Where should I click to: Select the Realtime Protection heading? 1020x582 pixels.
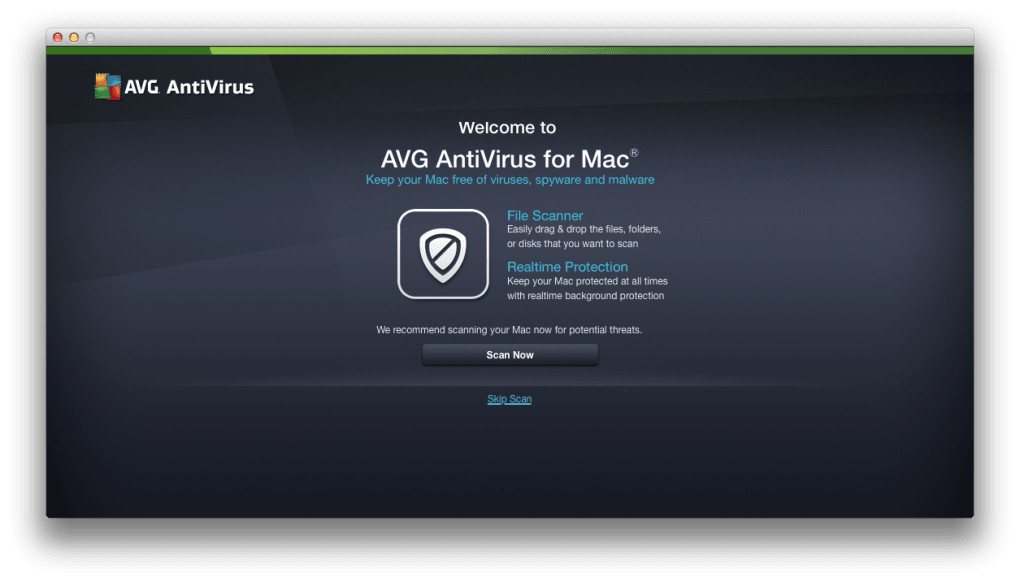click(x=567, y=267)
